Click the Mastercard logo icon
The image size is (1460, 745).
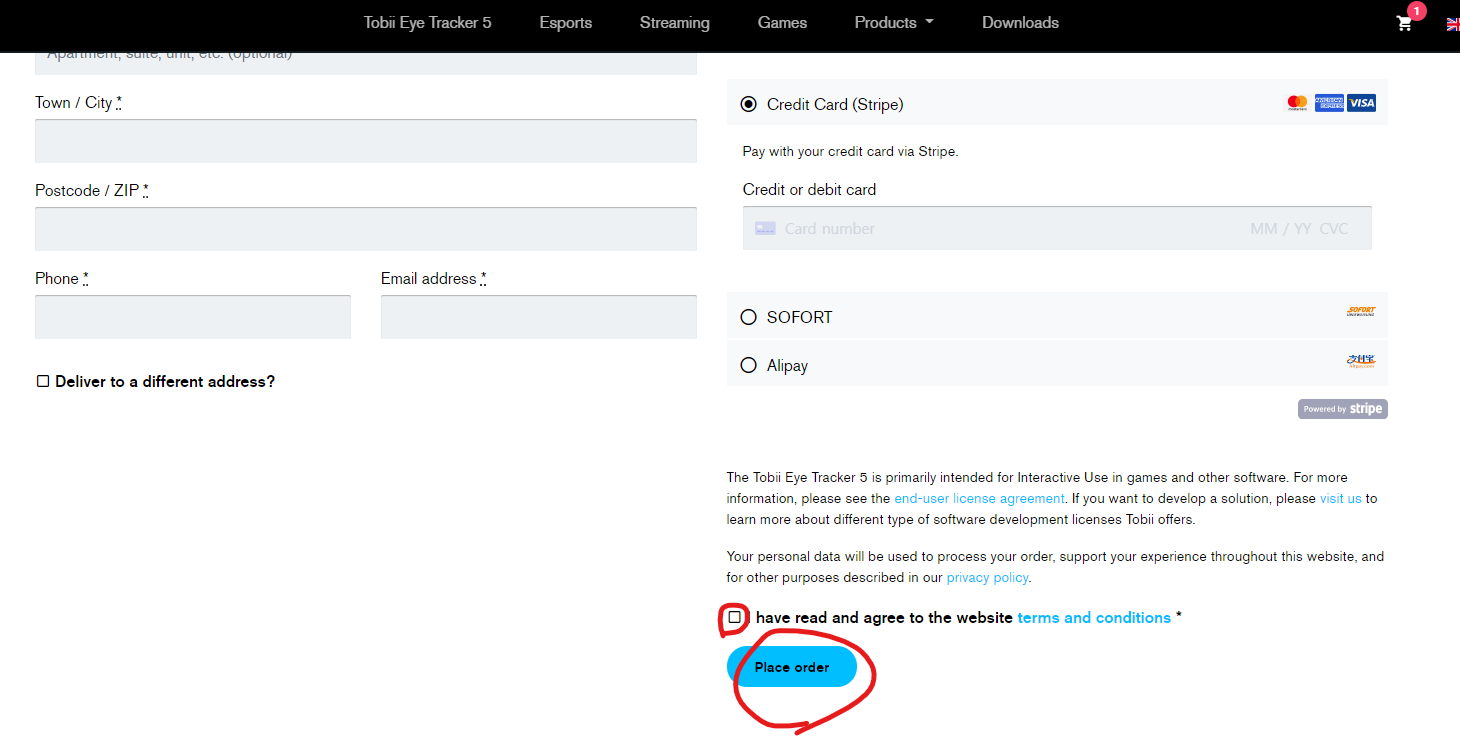[x=1297, y=103]
